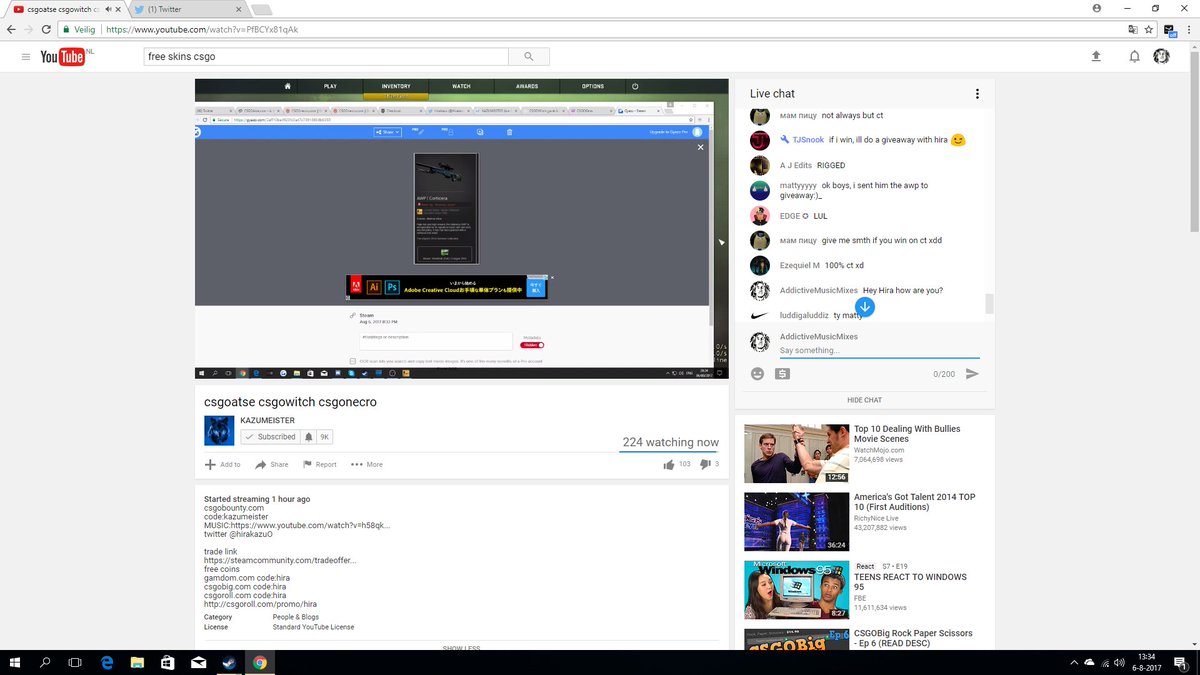This screenshot has height=675, width=1200.
Task: Dislike the video with thumbs down
Action: (705, 464)
